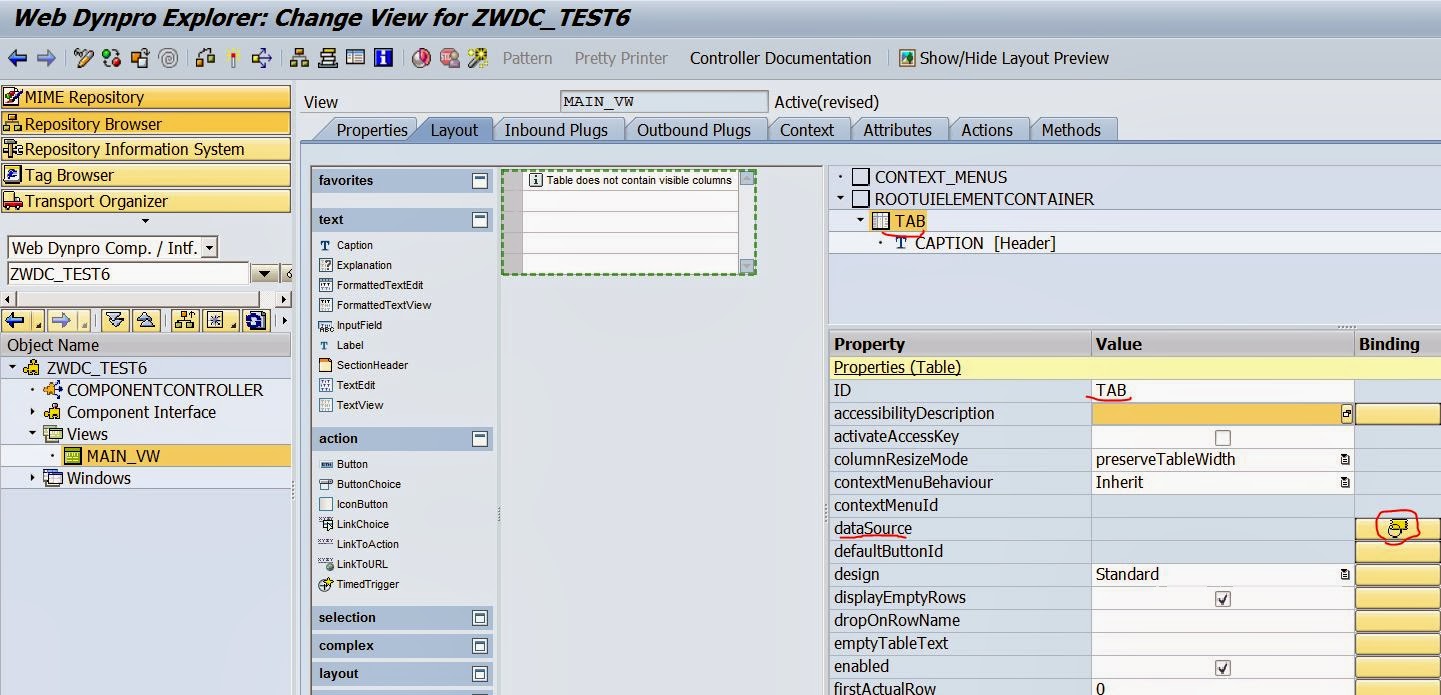Open Tag Browser

pyautogui.click(x=146, y=175)
